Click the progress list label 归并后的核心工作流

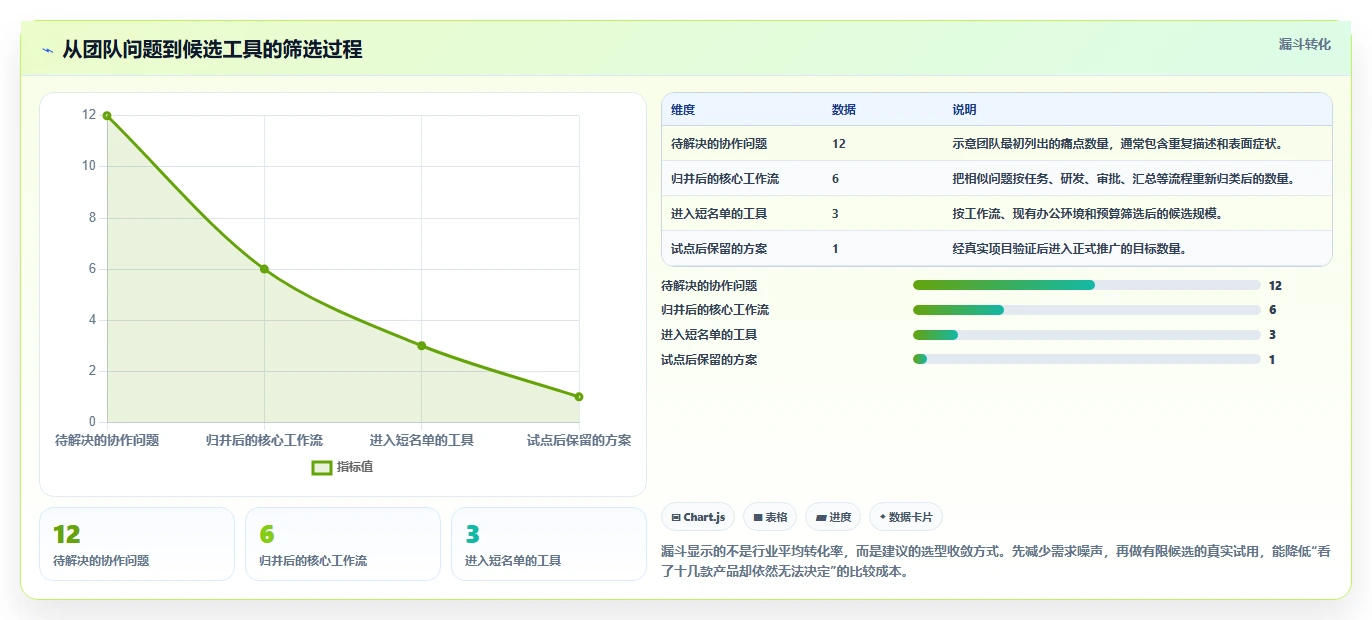[715, 310]
